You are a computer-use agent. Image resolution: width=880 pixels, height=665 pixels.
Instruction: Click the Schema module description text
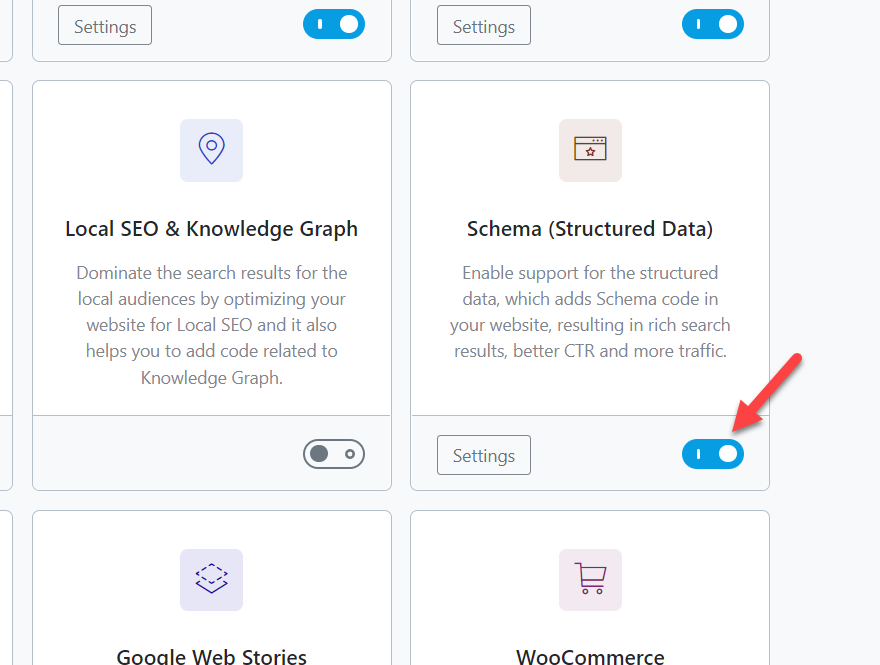point(590,311)
